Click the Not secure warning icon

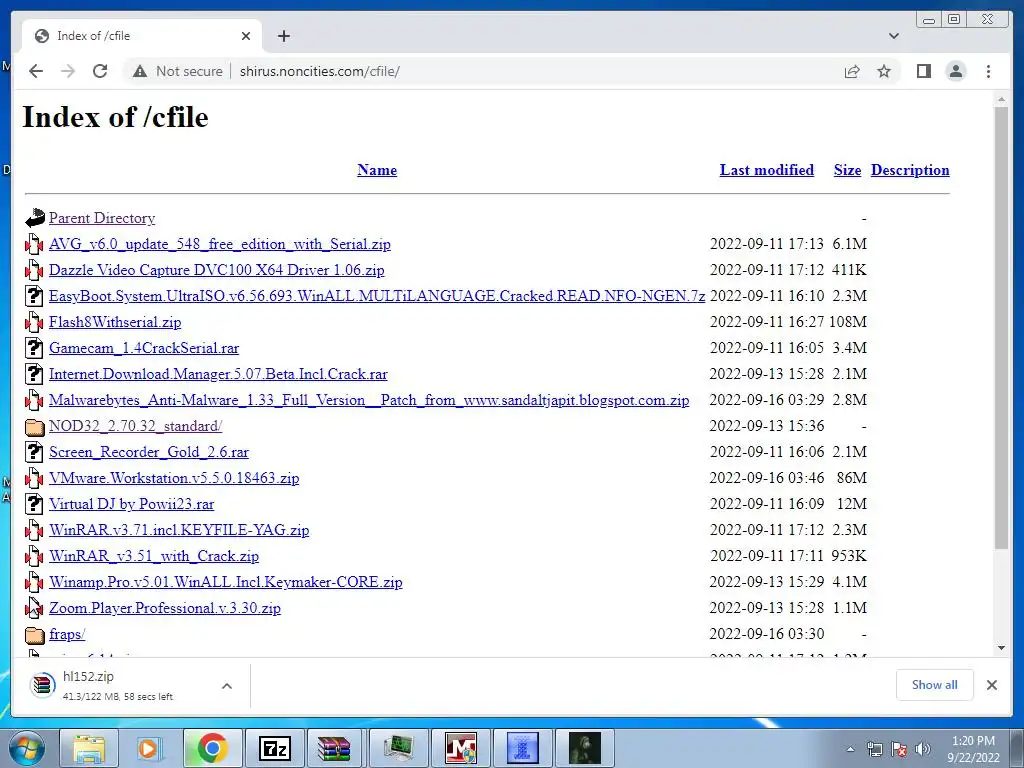click(140, 71)
